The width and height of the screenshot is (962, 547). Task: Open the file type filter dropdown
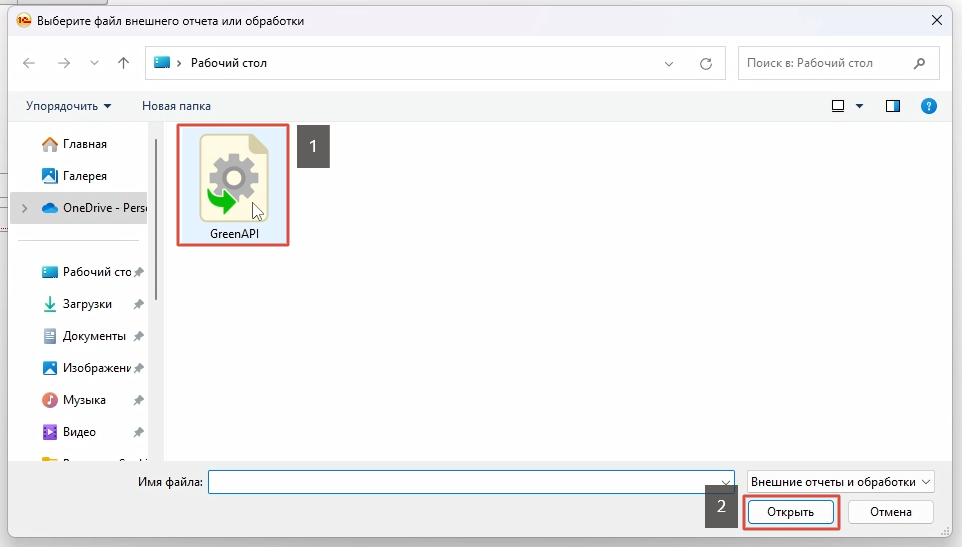click(840, 482)
